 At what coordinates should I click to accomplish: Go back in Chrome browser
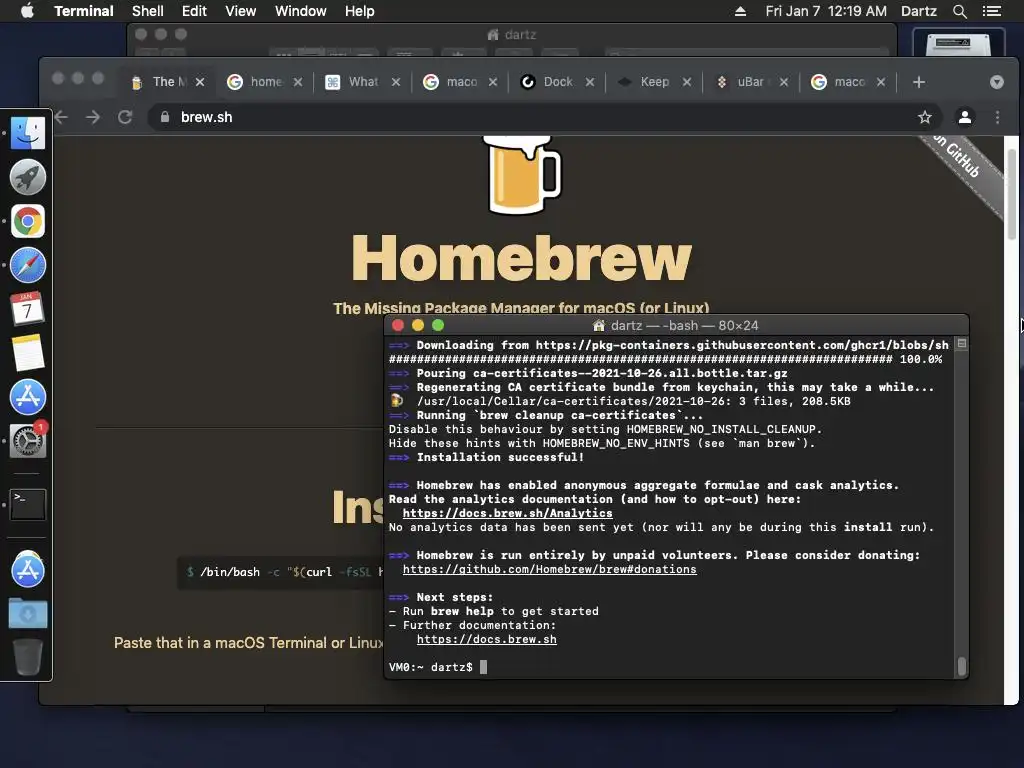point(61,117)
